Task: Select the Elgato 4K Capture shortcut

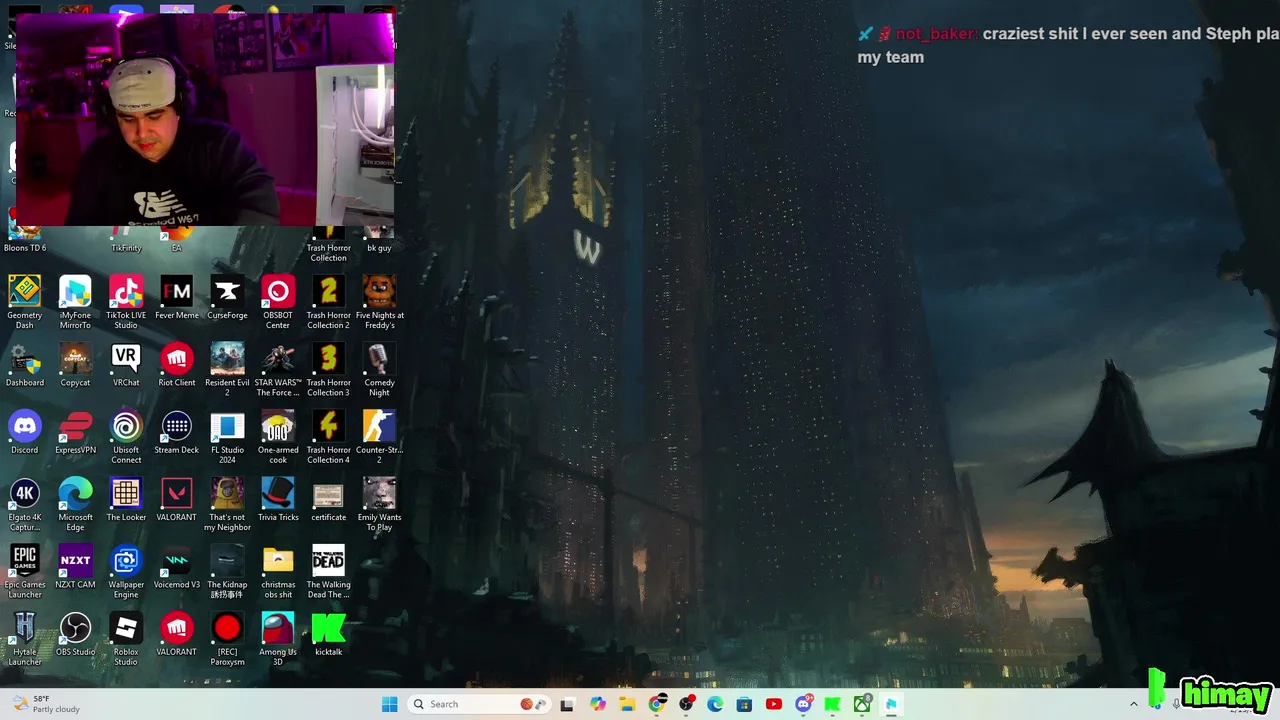Action: click(x=25, y=503)
